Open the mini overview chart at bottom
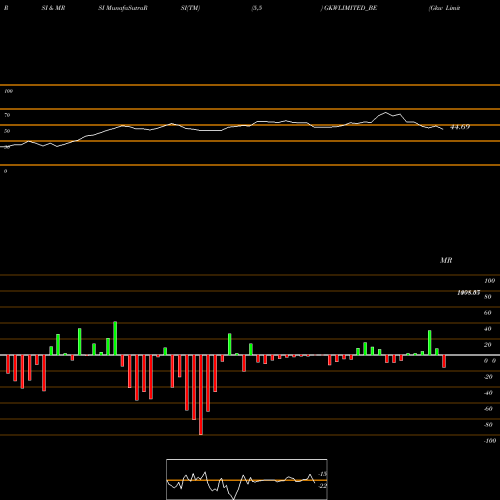 [x=247, y=479]
